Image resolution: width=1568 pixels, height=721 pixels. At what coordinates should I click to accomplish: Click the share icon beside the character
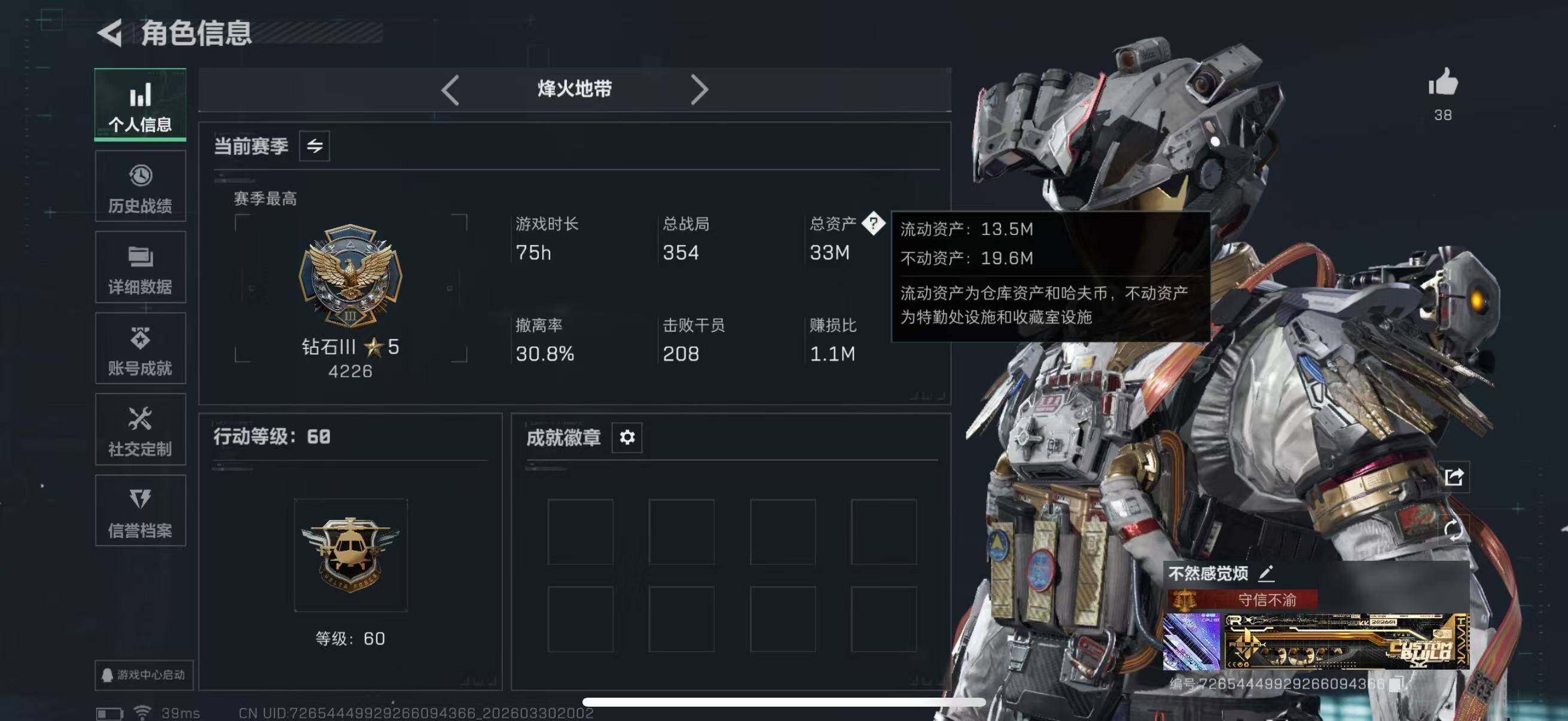pos(1454,476)
